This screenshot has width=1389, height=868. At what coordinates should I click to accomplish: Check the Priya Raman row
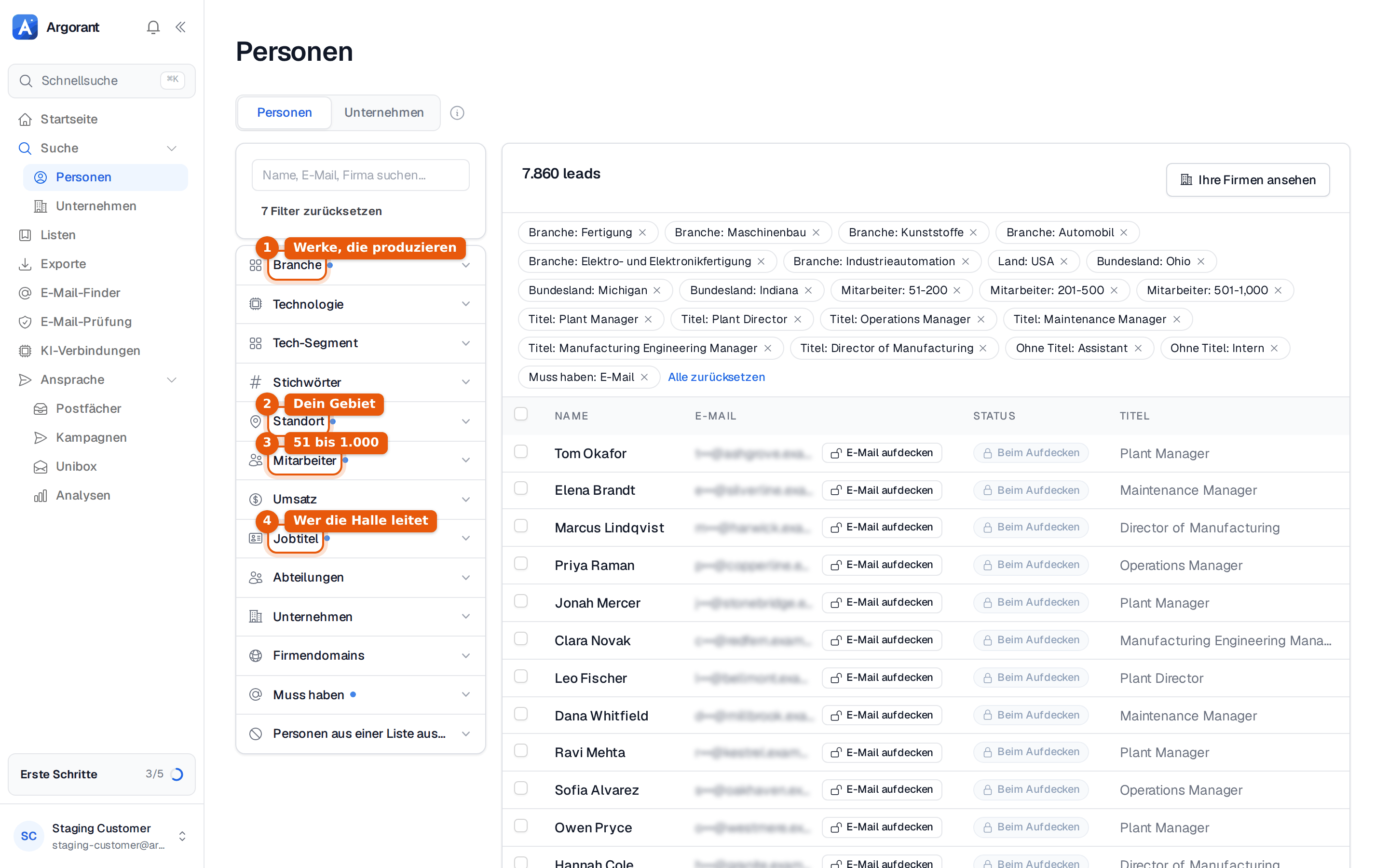(520, 564)
